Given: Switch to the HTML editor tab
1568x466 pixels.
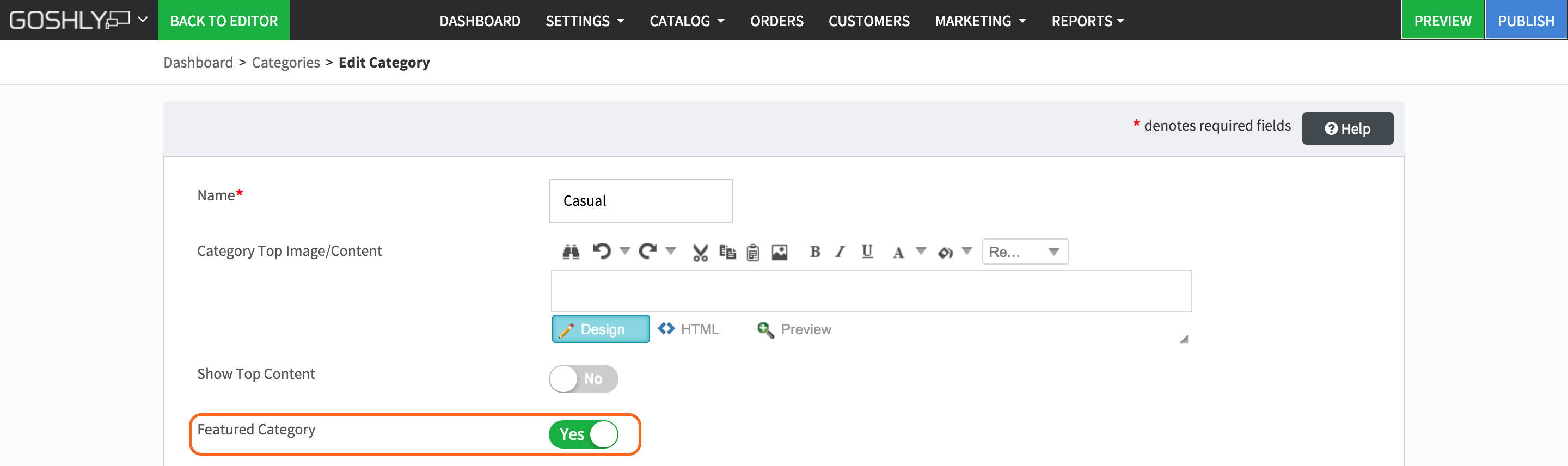Looking at the screenshot, I should click(x=689, y=329).
